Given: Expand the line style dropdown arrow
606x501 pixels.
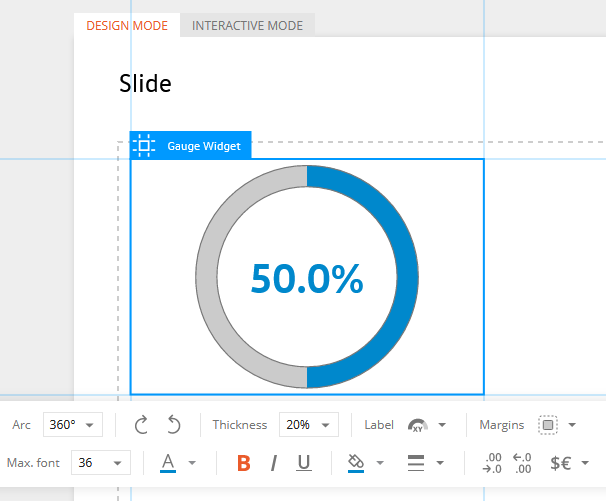Looking at the screenshot, I should [x=440, y=463].
